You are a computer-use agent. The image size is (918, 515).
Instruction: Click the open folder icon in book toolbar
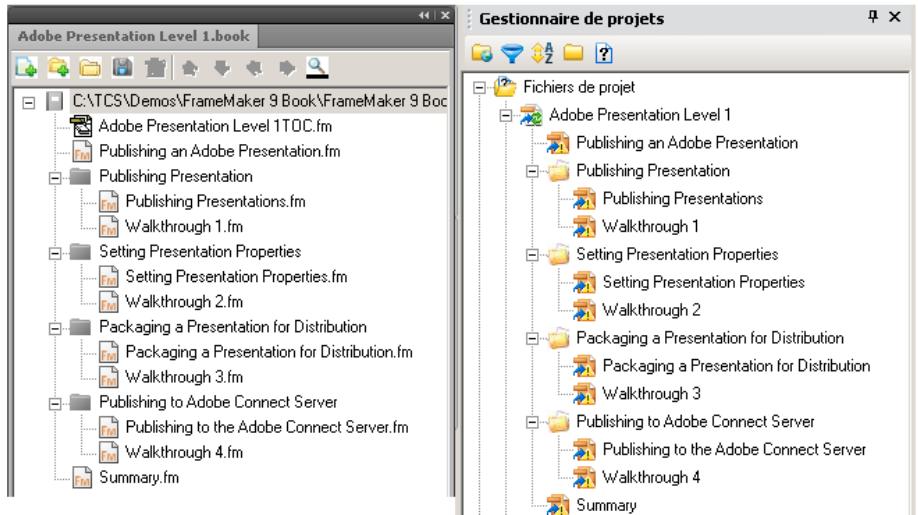tap(90, 68)
